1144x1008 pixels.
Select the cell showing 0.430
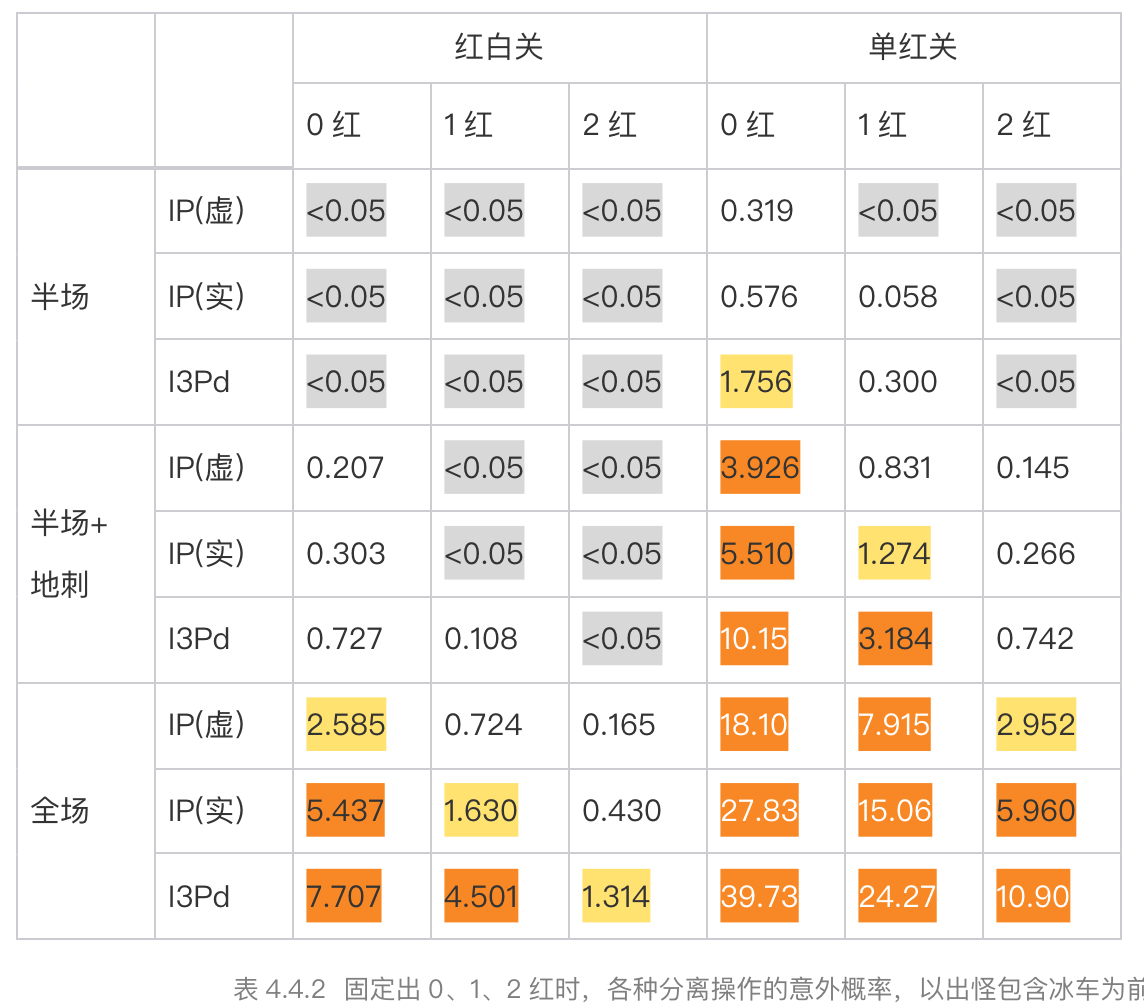(622, 810)
